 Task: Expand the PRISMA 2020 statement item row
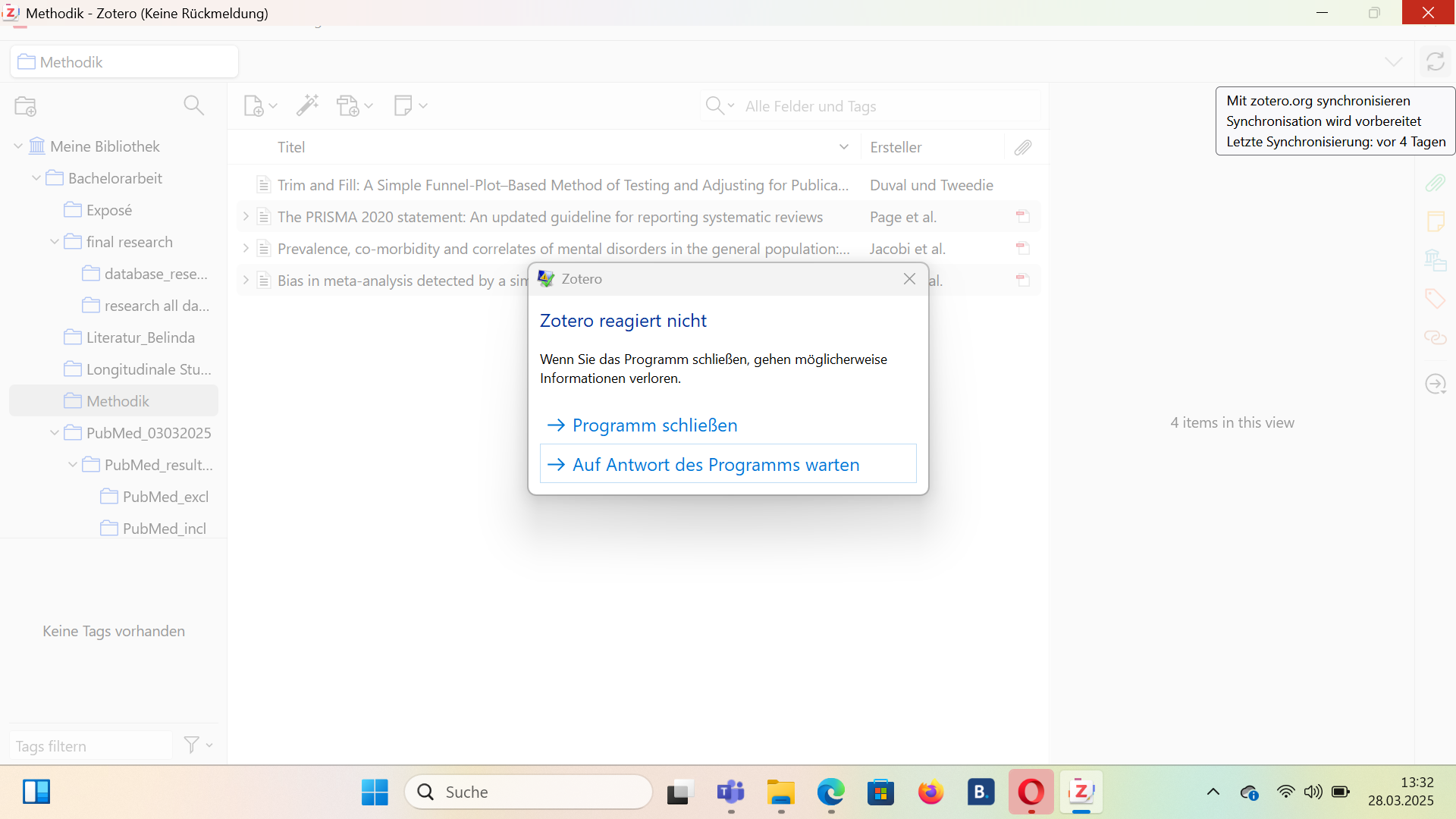[x=246, y=217]
